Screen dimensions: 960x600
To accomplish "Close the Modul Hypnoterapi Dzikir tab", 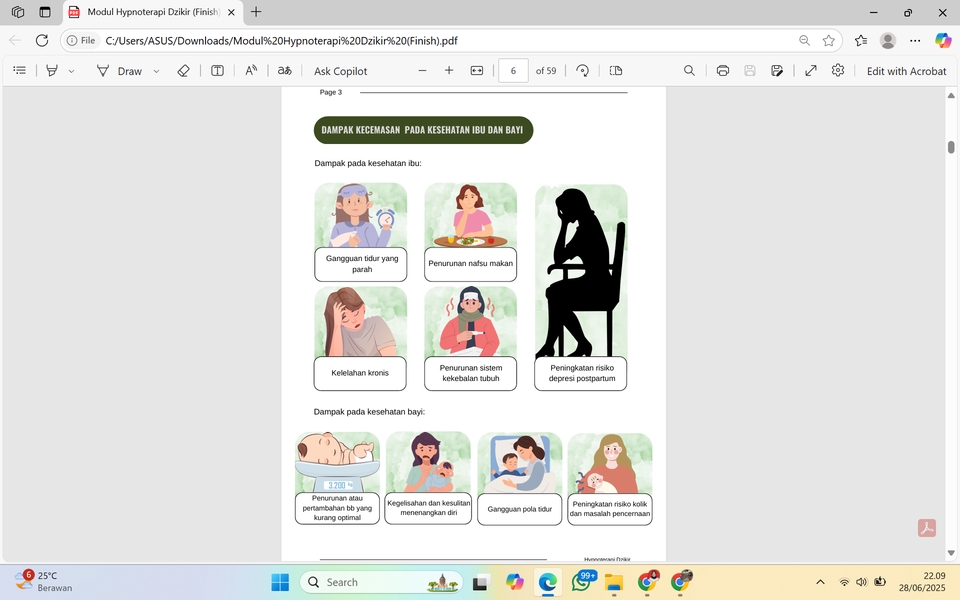I will [x=231, y=12].
